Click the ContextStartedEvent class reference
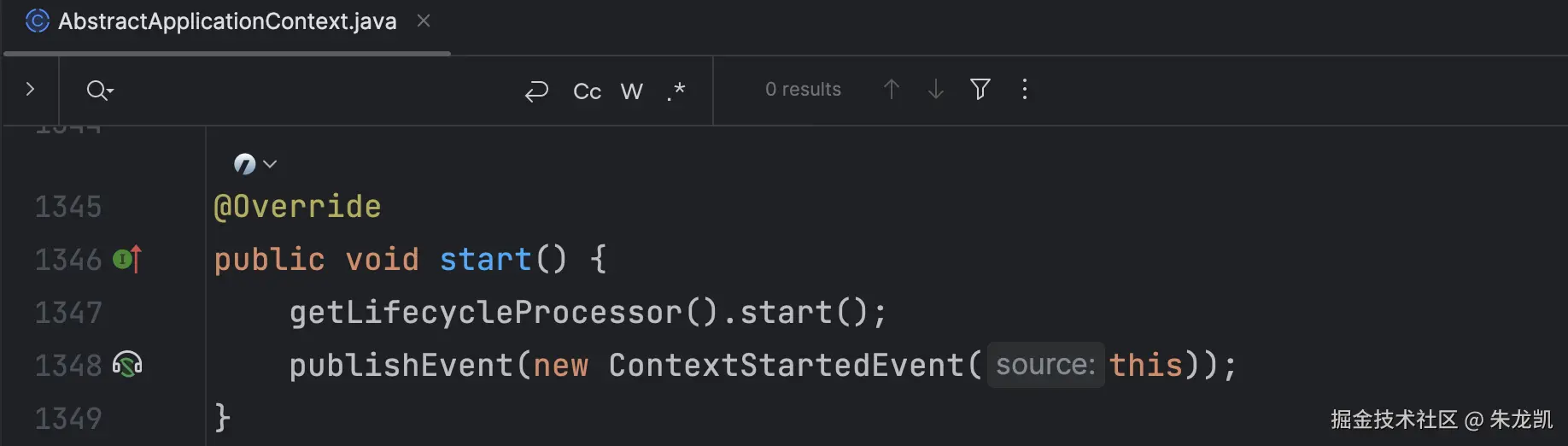The image size is (1568, 446). coord(786,365)
